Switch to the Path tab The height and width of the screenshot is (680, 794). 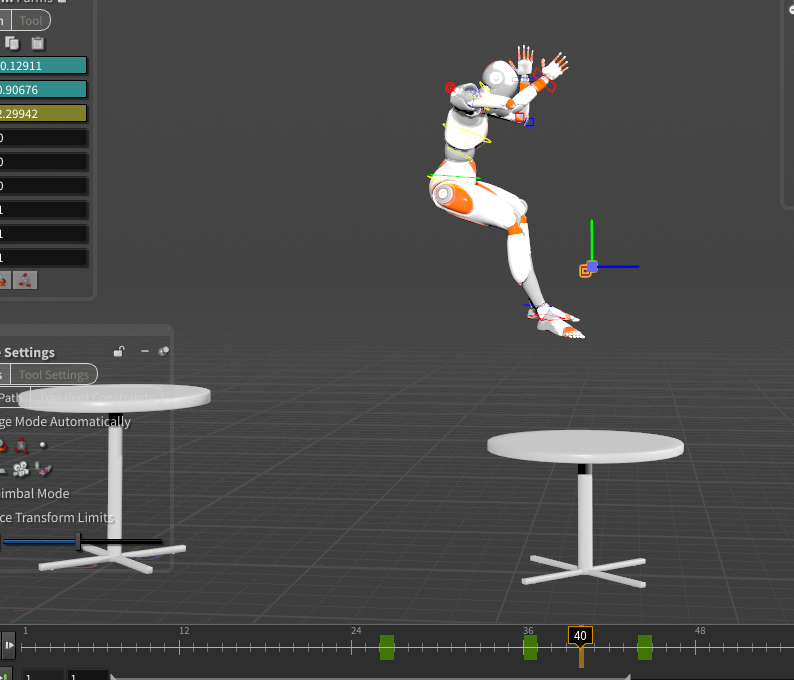(10, 397)
